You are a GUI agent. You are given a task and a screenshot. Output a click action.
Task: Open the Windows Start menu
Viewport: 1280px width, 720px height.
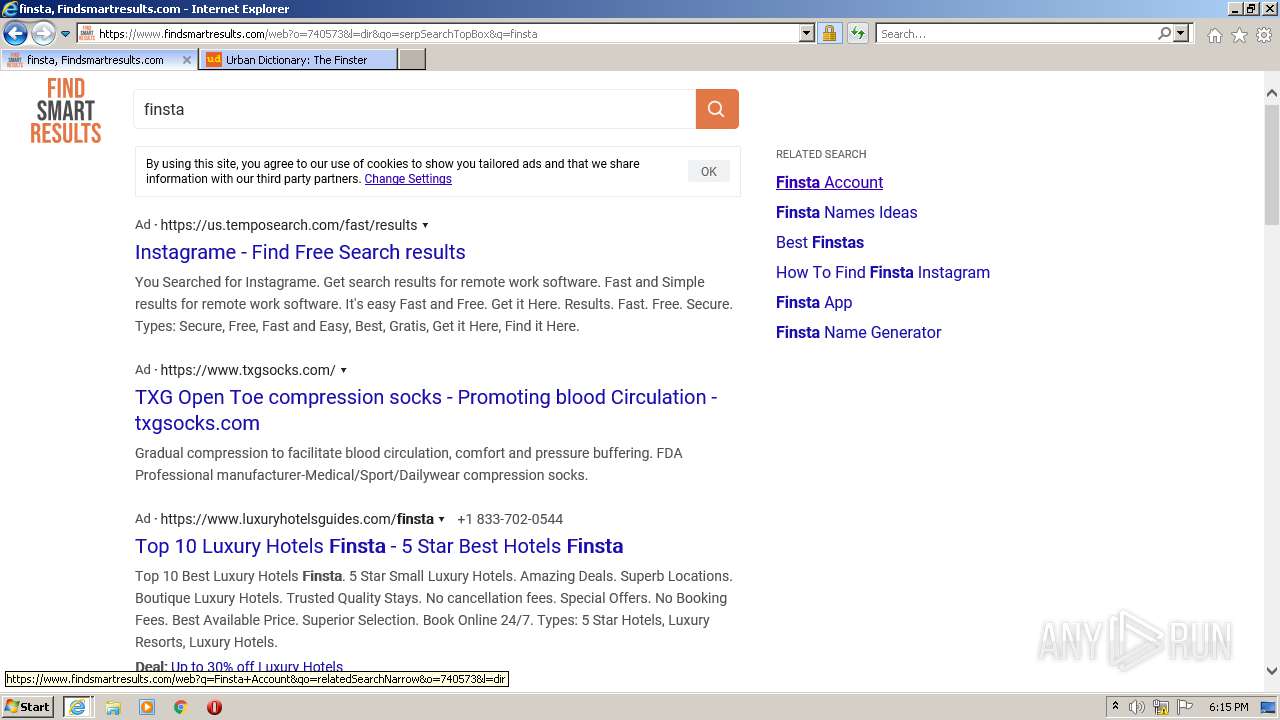tap(28, 706)
